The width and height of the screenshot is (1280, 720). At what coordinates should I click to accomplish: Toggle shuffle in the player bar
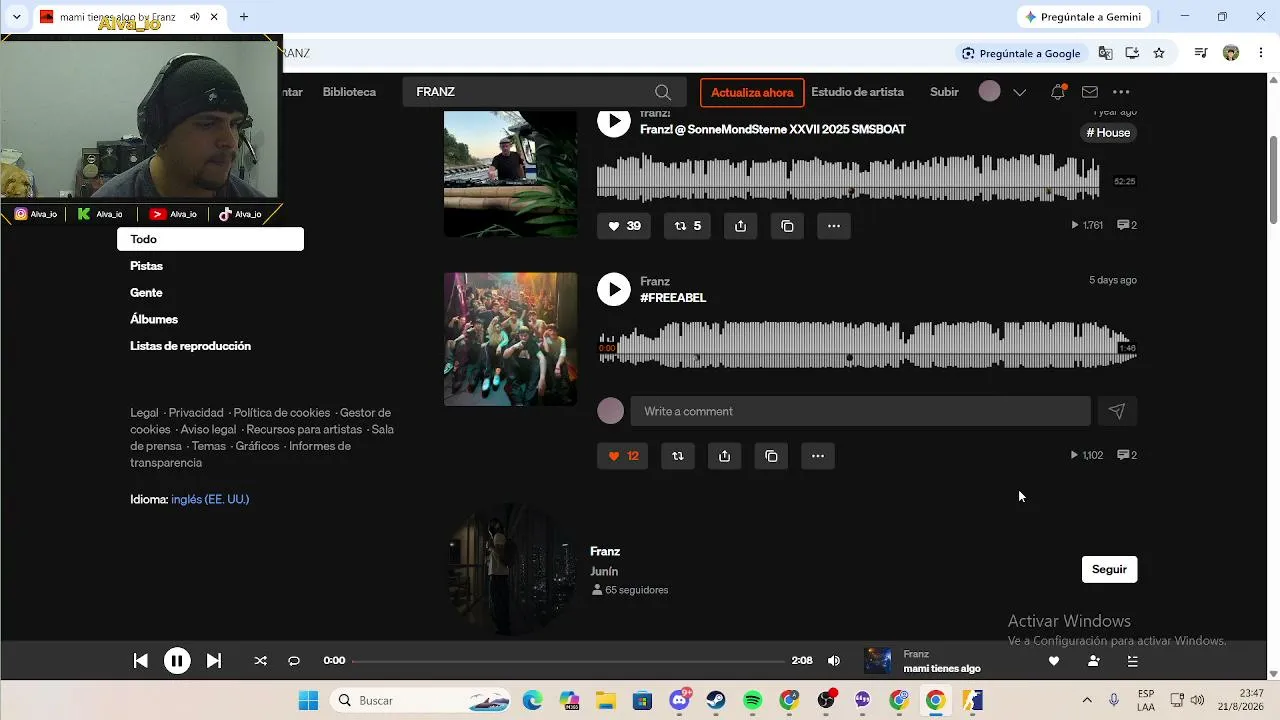coord(261,661)
